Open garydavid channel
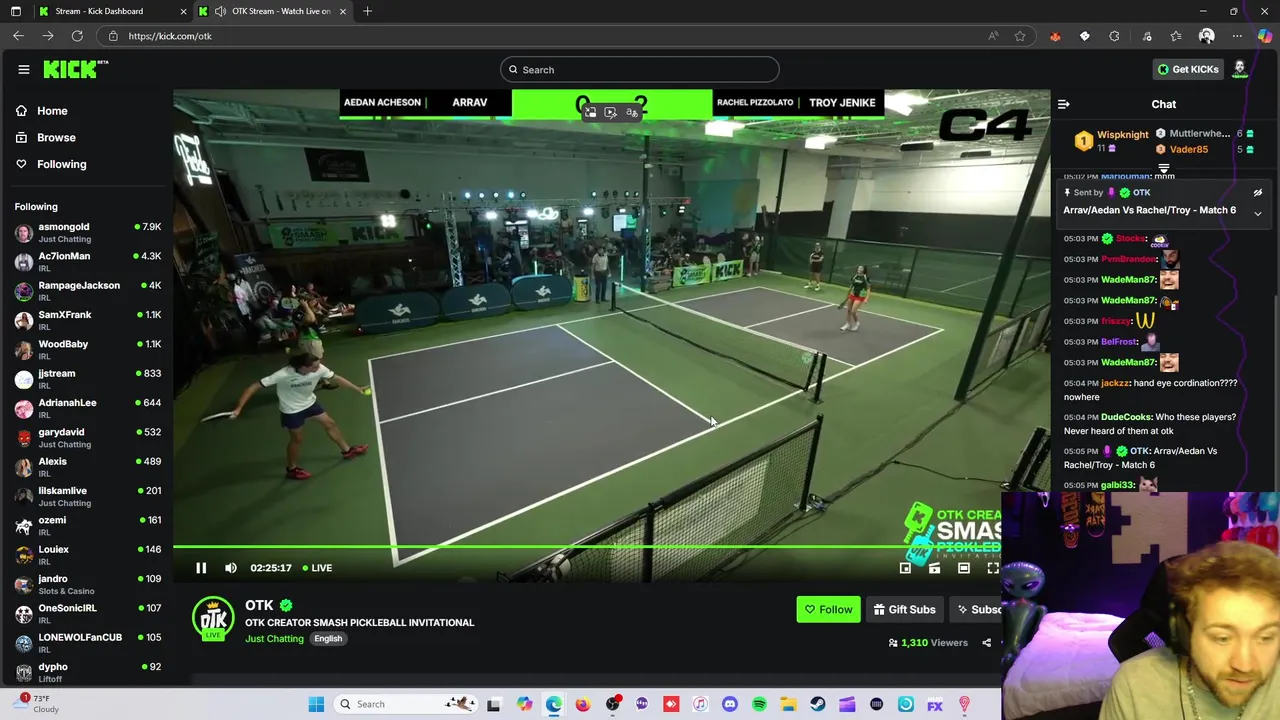The width and height of the screenshot is (1280, 720). click(88, 438)
